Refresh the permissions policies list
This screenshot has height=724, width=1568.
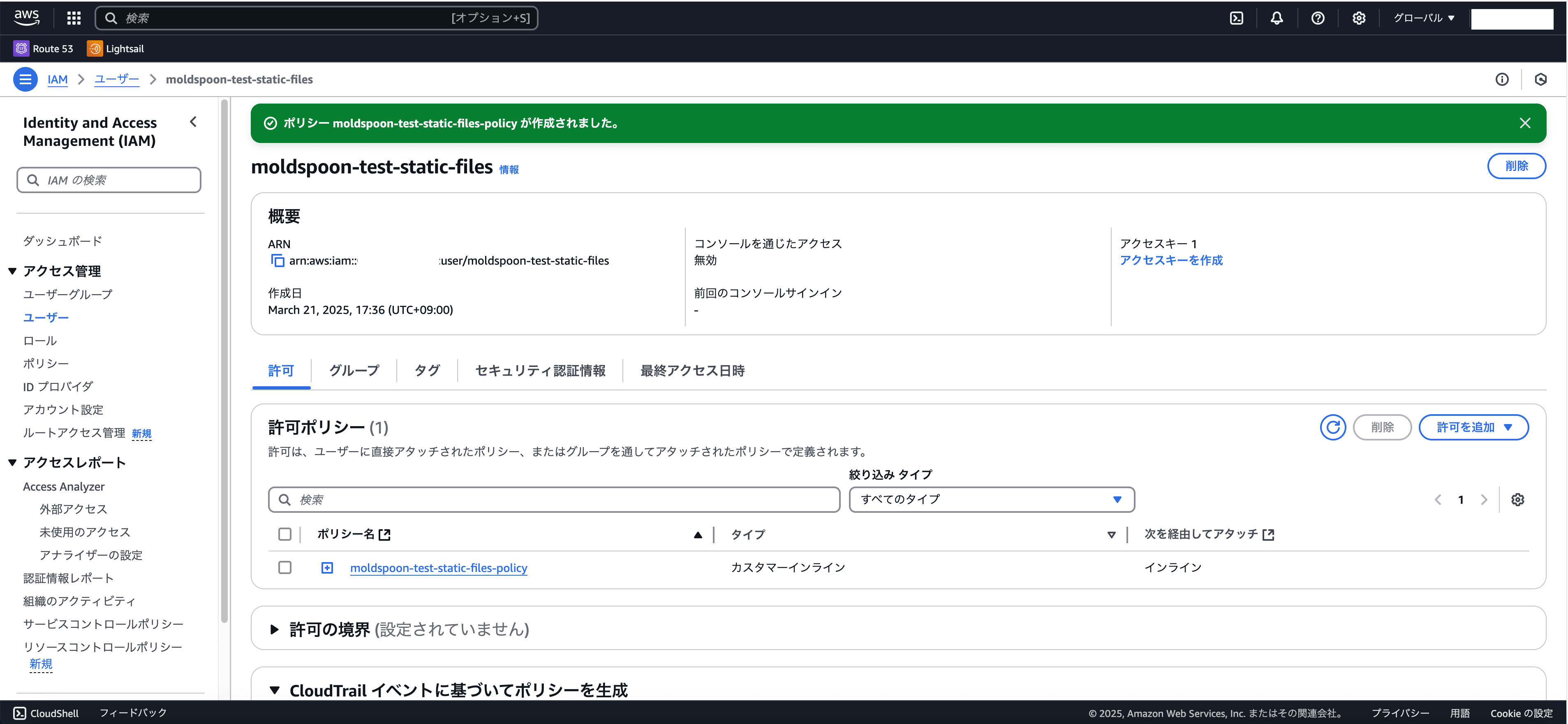1332,427
